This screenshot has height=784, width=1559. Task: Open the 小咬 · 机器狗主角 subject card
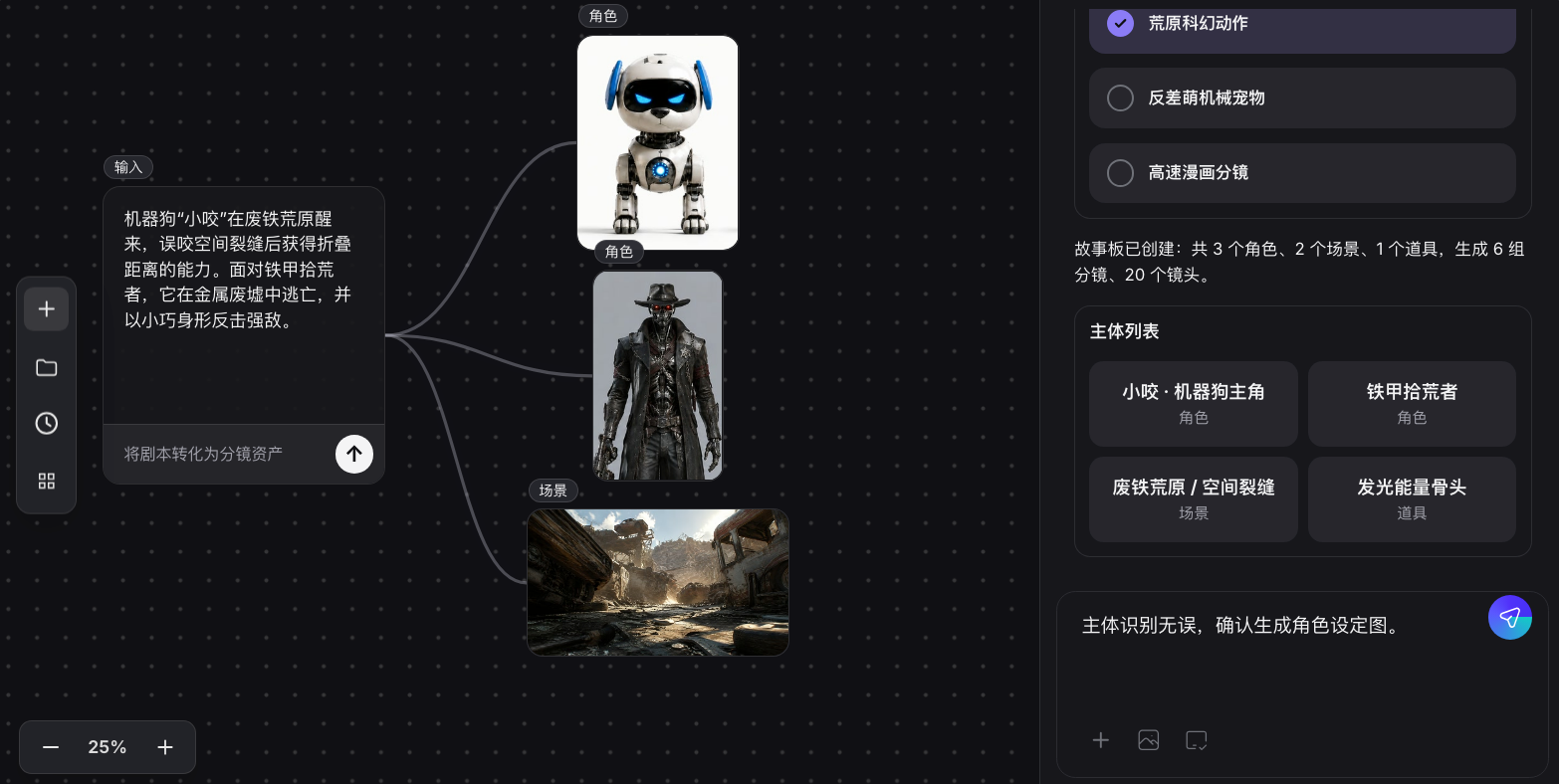point(1194,404)
